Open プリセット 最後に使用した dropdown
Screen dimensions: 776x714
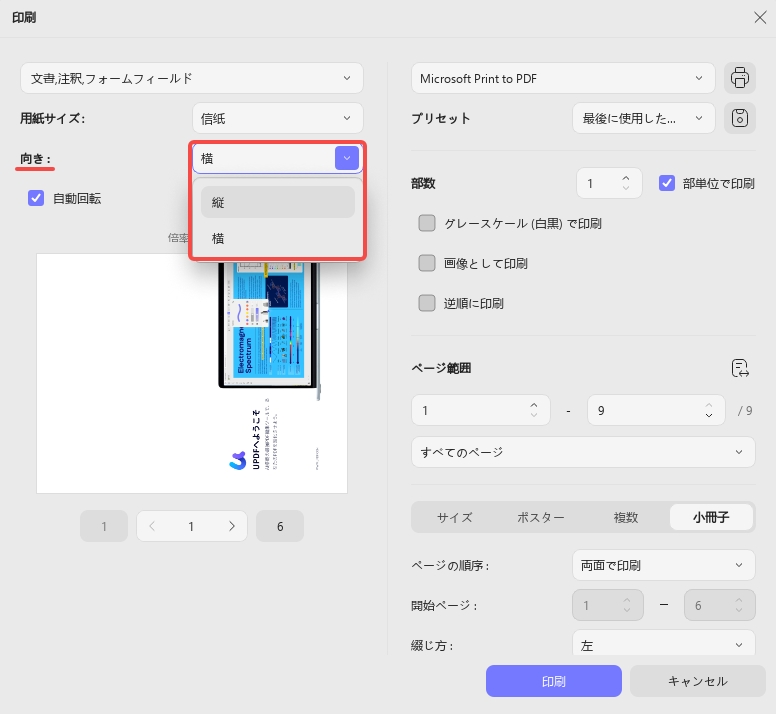[x=643, y=118]
